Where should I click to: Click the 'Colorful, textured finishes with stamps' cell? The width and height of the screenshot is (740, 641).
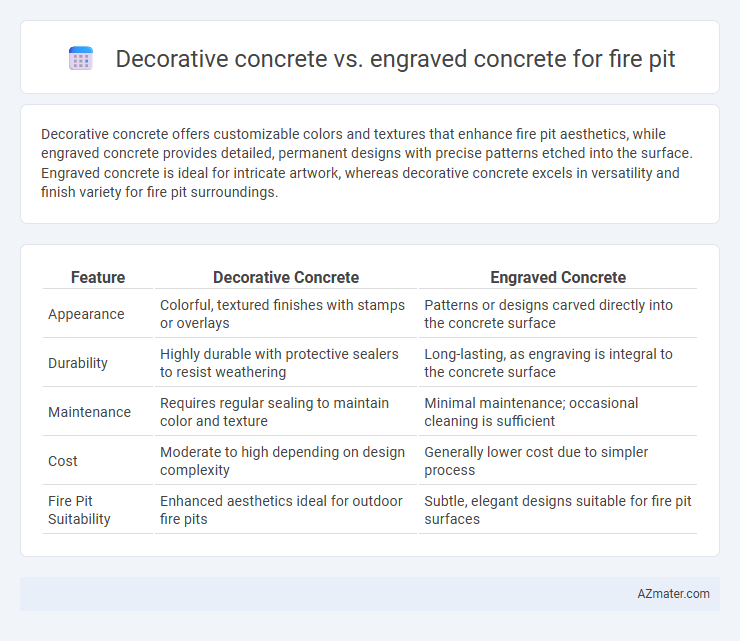282,314
